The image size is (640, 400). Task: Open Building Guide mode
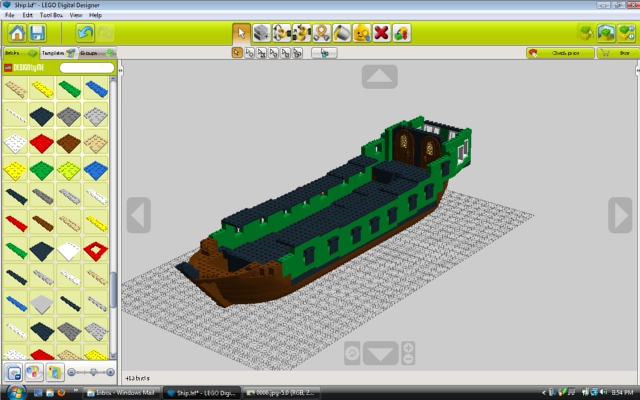coord(626,33)
